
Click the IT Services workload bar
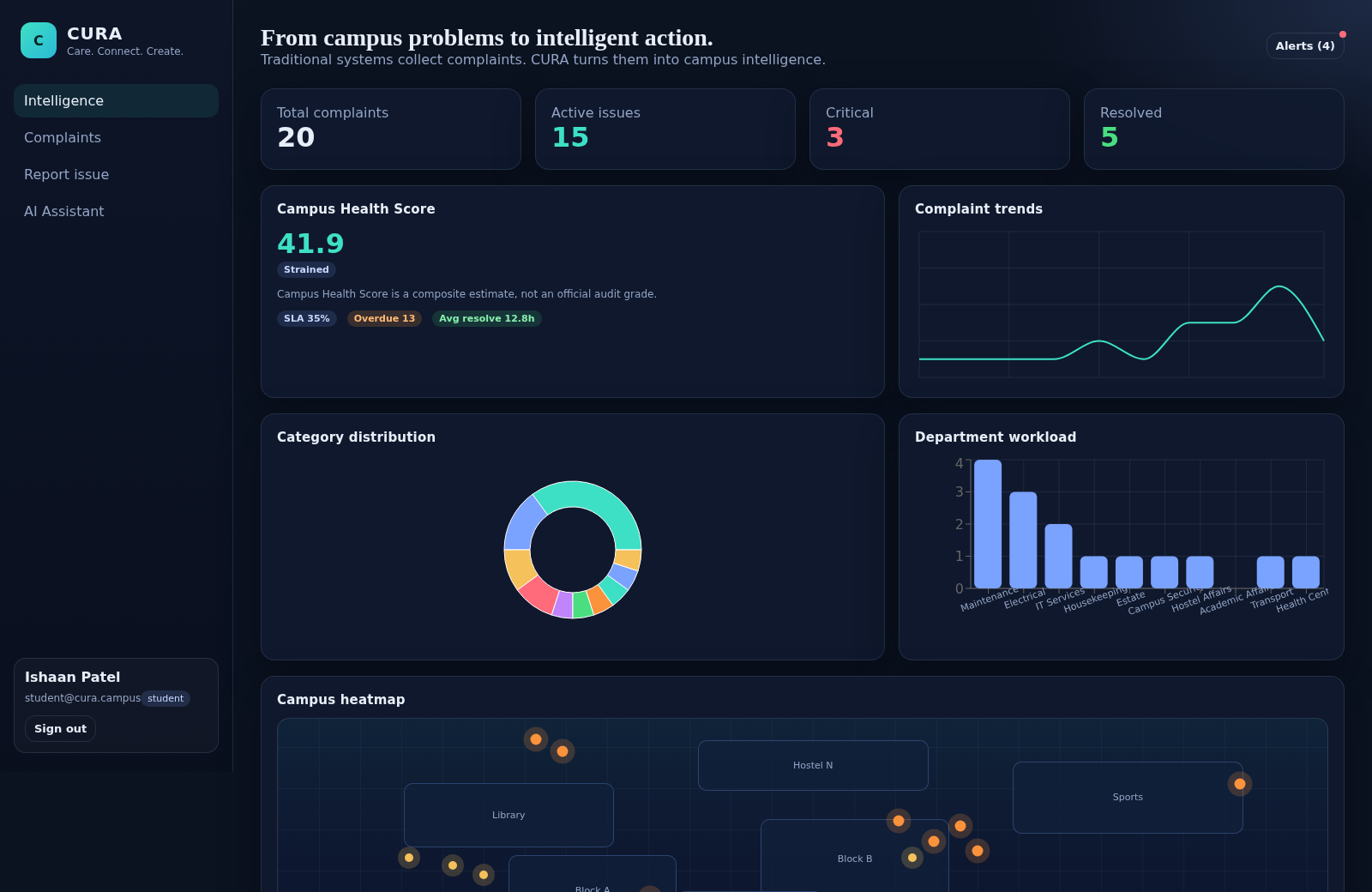pyautogui.click(x=1058, y=557)
